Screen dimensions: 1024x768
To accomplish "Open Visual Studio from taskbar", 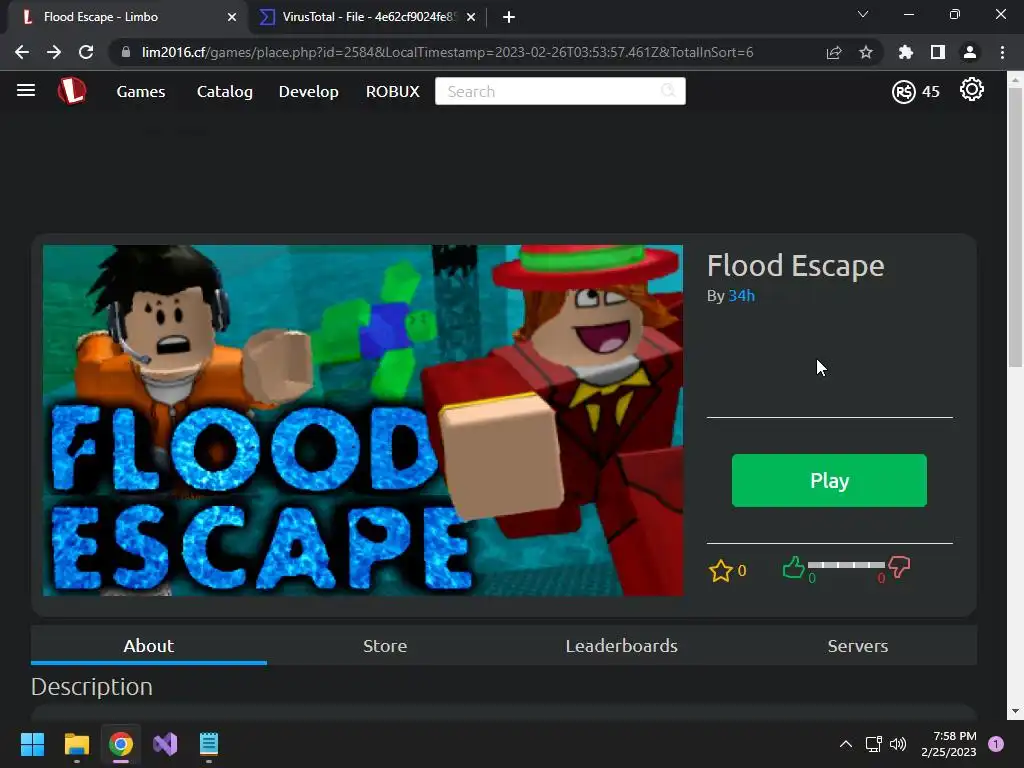I will [165, 744].
